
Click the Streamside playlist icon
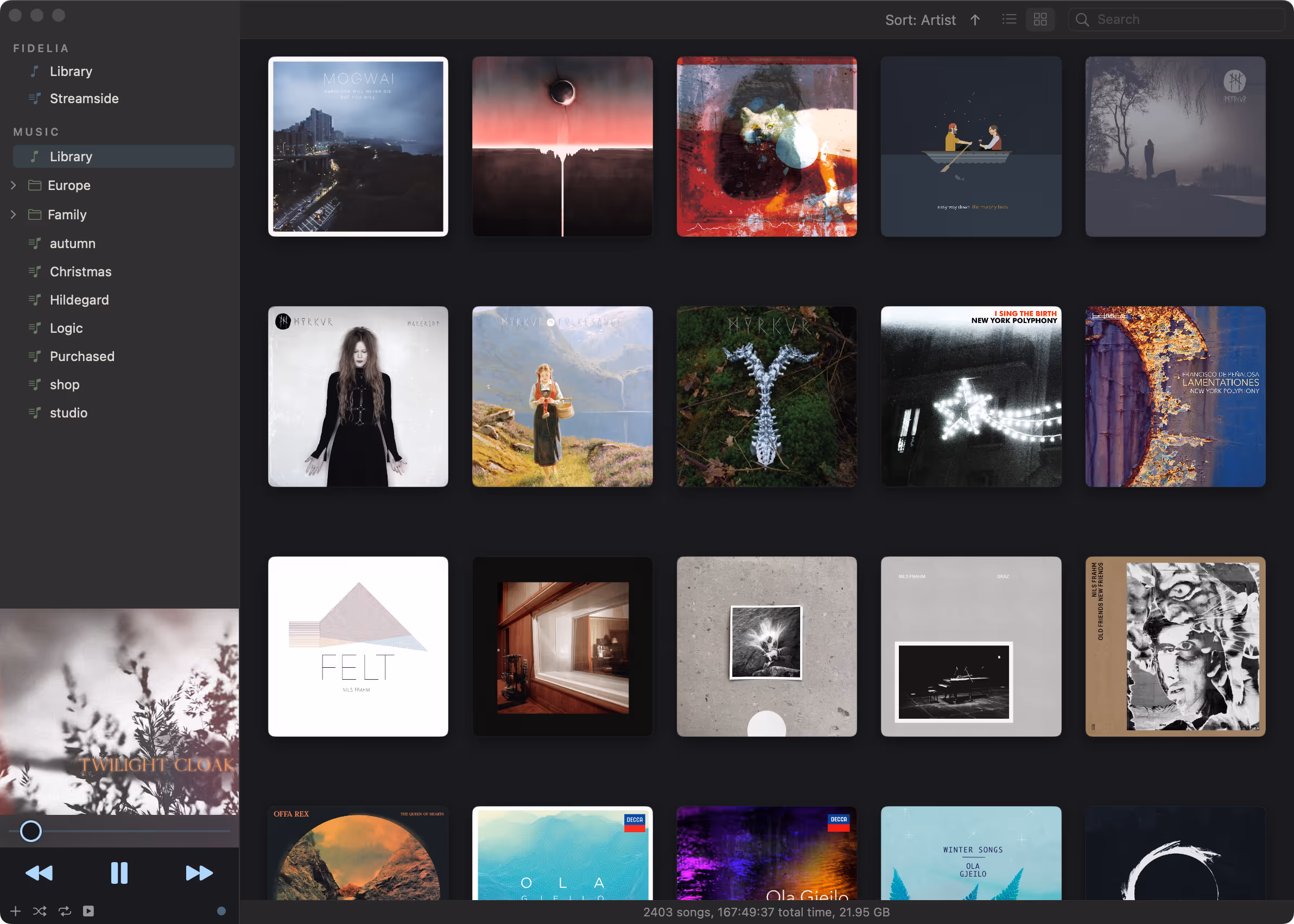pyautogui.click(x=35, y=98)
